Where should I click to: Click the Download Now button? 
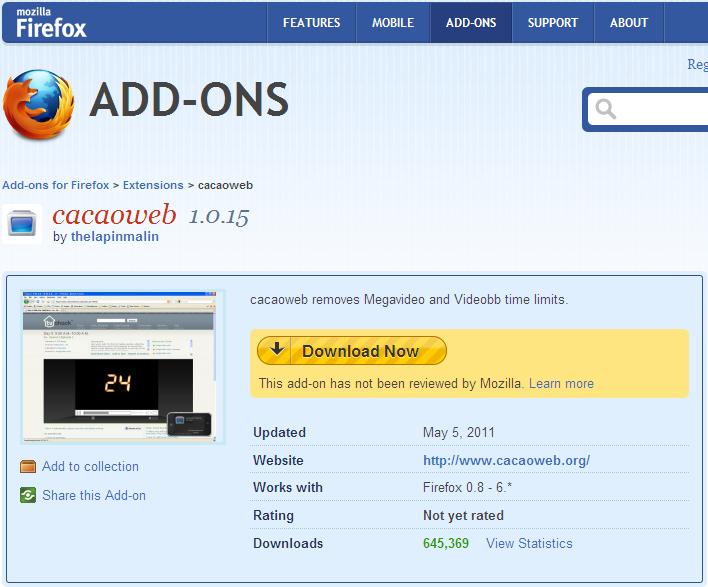click(x=352, y=350)
